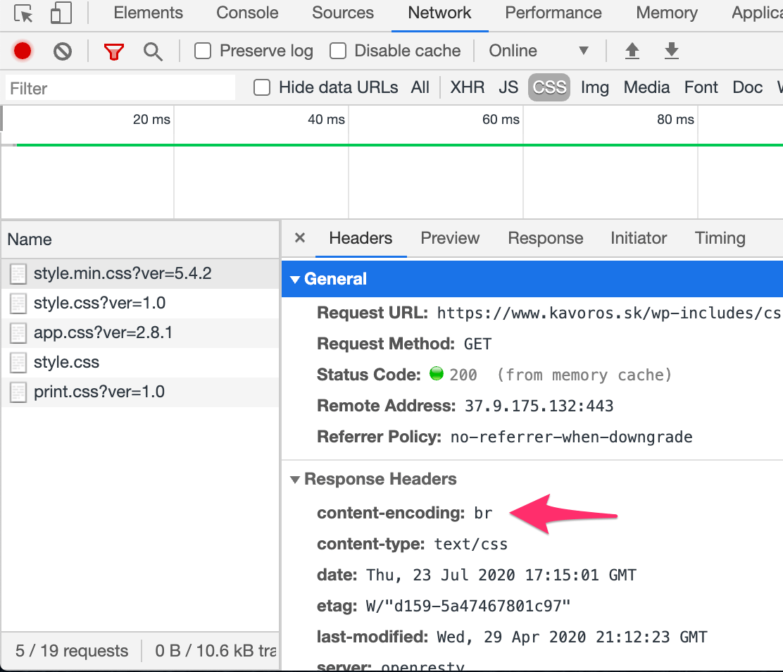
Task: Click into the Filter text field
Action: tap(120, 88)
